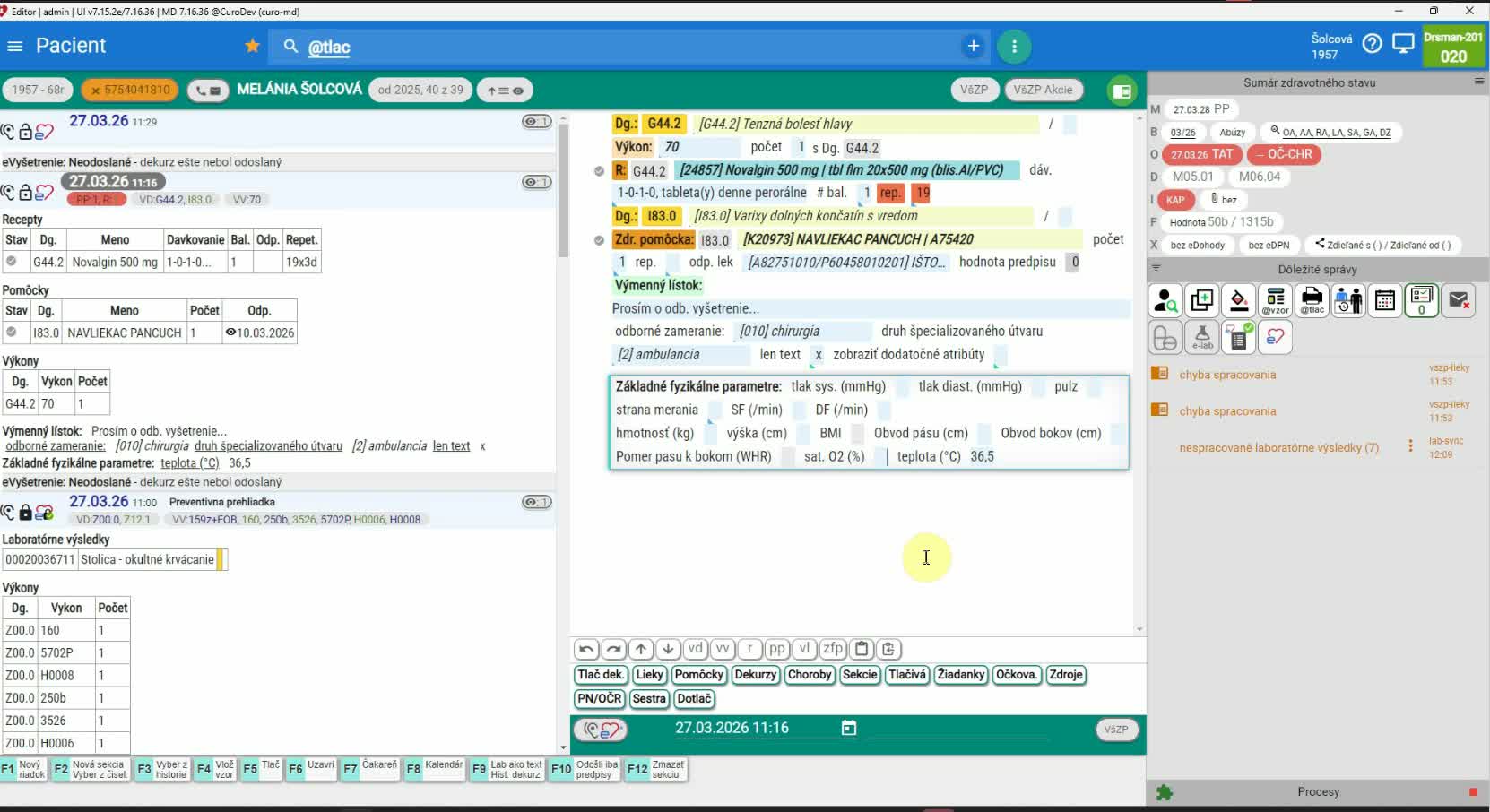The image size is (1490, 812).
Task: Click the undo arrow in editor toolbar
Action: pos(586,649)
